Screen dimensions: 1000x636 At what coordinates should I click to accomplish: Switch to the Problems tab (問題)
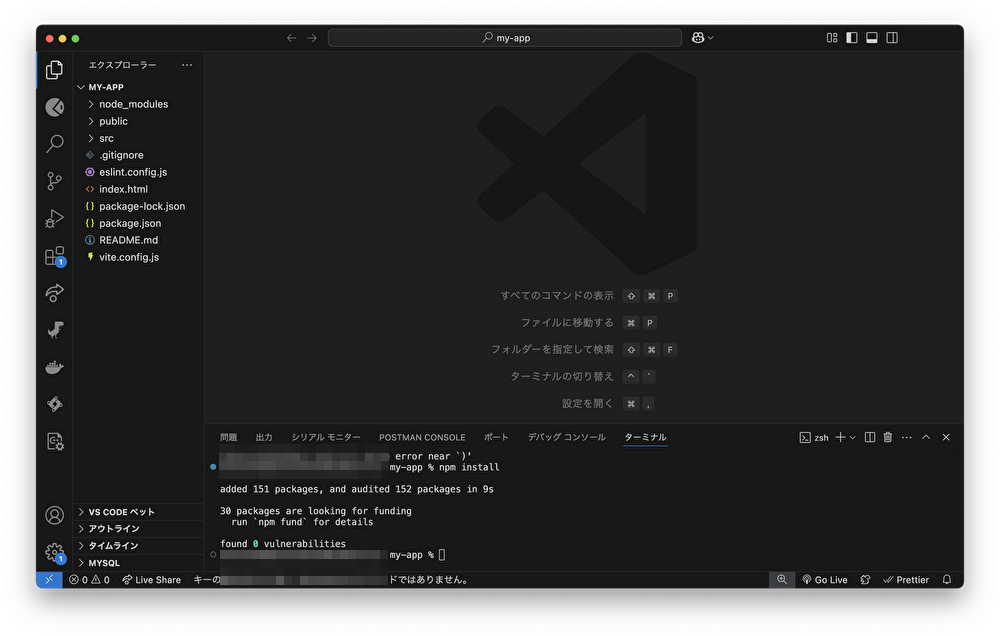tap(229, 438)
